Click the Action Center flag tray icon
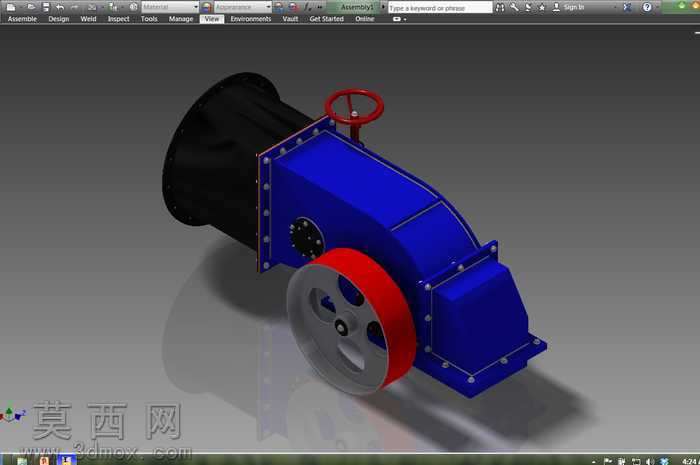700x465 pixels. pyautogui.click(x=608, y=461)
